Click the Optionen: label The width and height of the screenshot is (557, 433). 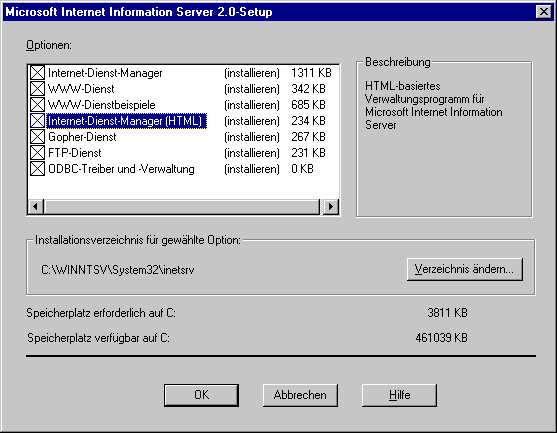click(49, 45)
